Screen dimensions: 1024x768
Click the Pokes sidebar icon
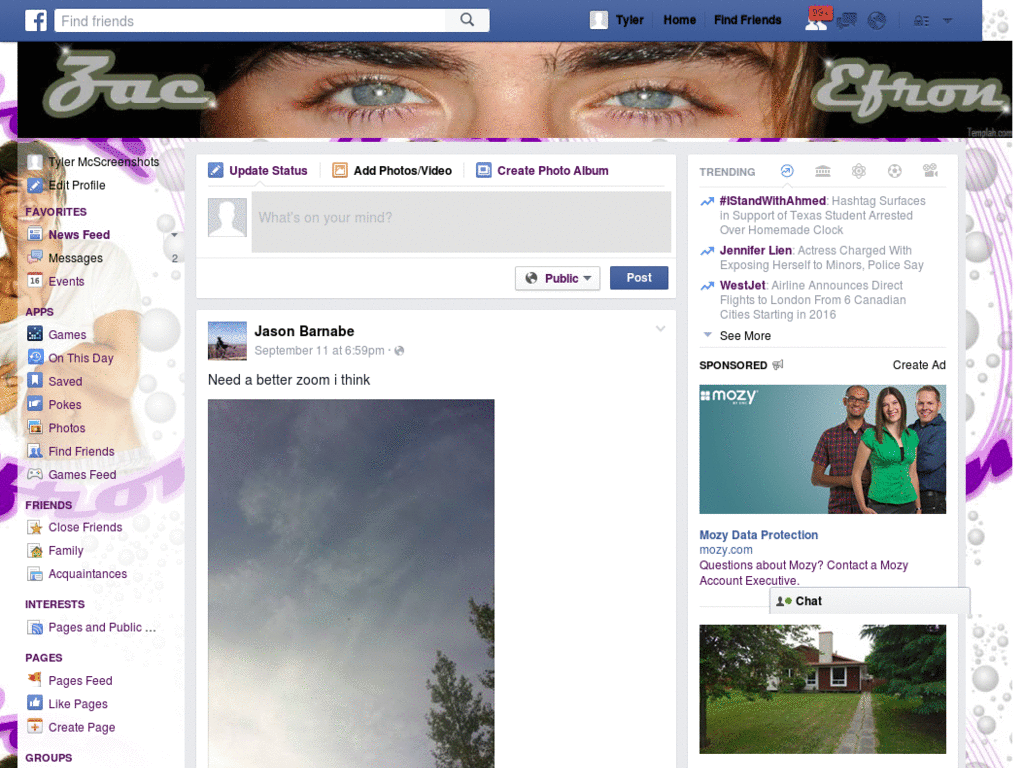pyautogui.click(x=35, y=404)
